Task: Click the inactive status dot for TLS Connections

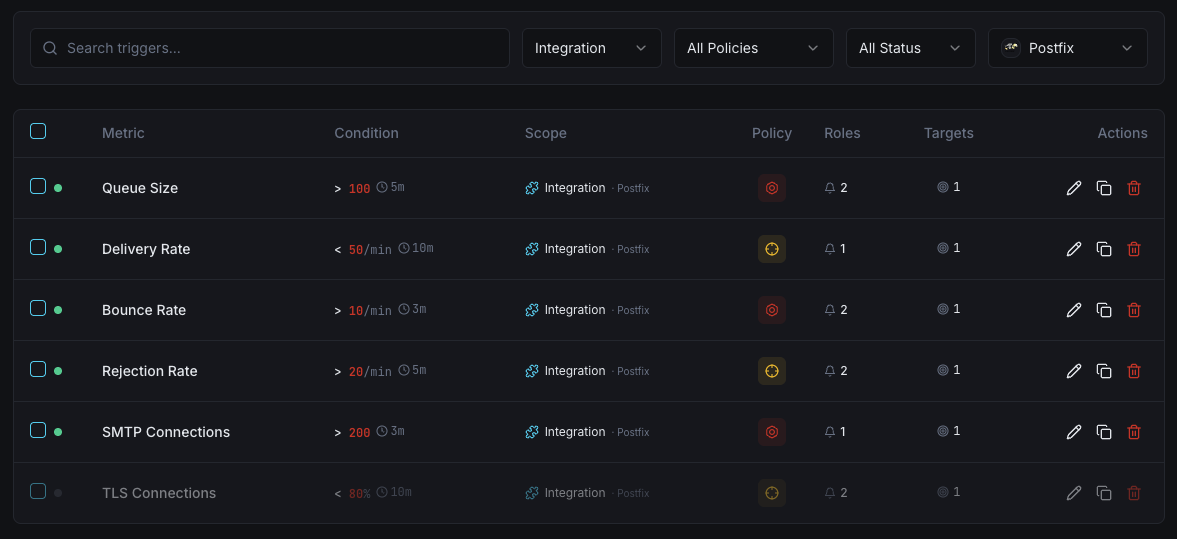Action: click(58, 492)
